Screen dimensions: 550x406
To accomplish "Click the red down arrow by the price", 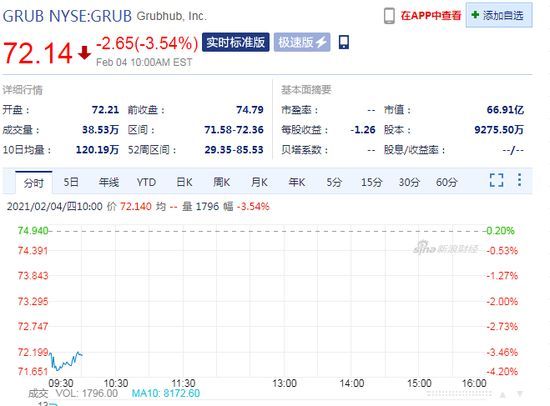I will pos(84,53).
